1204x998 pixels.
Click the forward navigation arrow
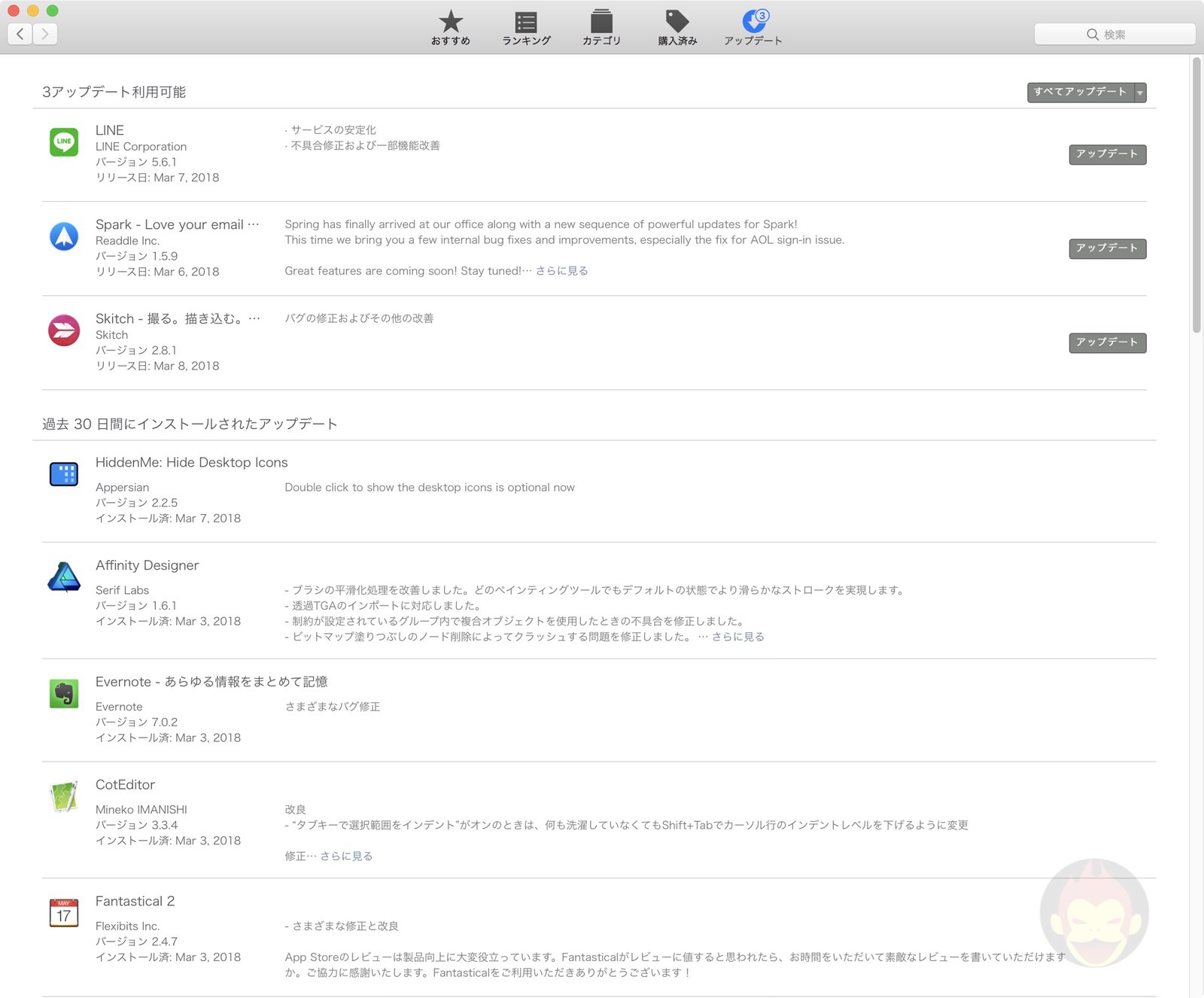(45, 34)
